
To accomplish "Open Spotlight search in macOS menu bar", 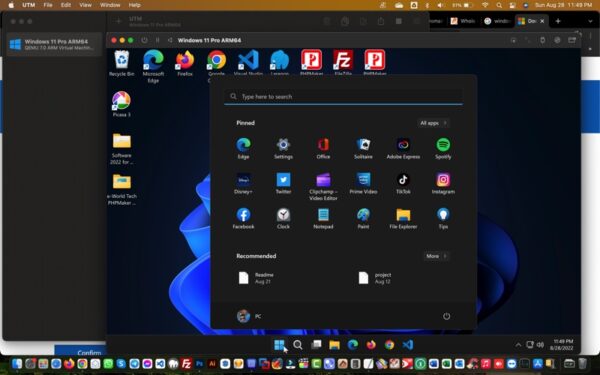I will tap(499, 5).
